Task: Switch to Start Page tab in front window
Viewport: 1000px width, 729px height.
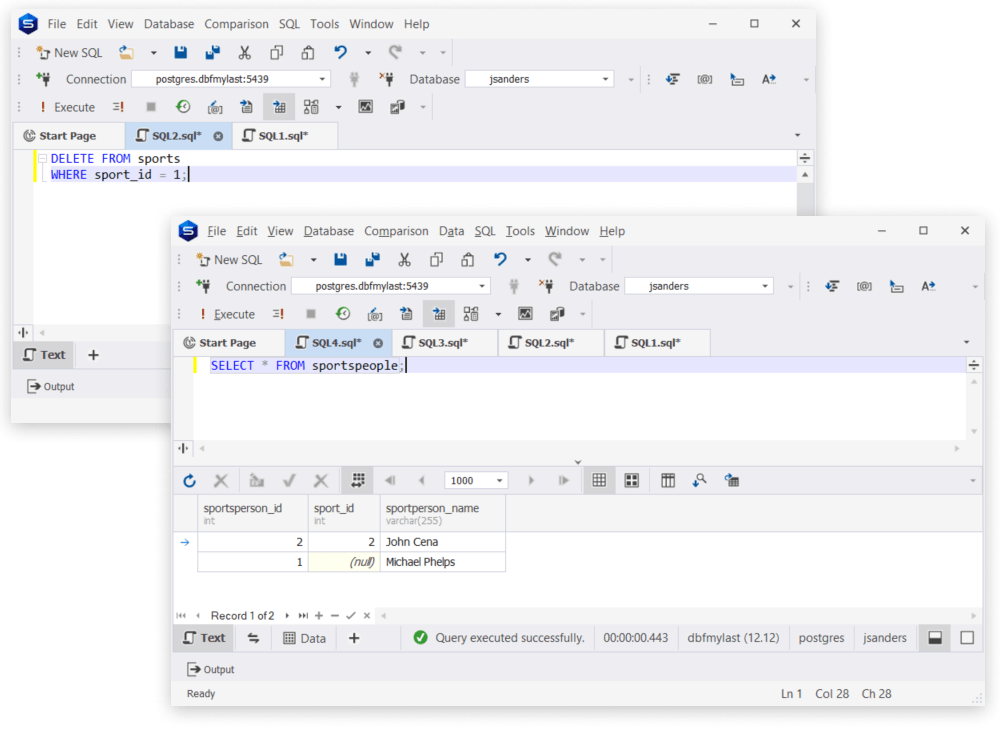Action: click(228, 342)
